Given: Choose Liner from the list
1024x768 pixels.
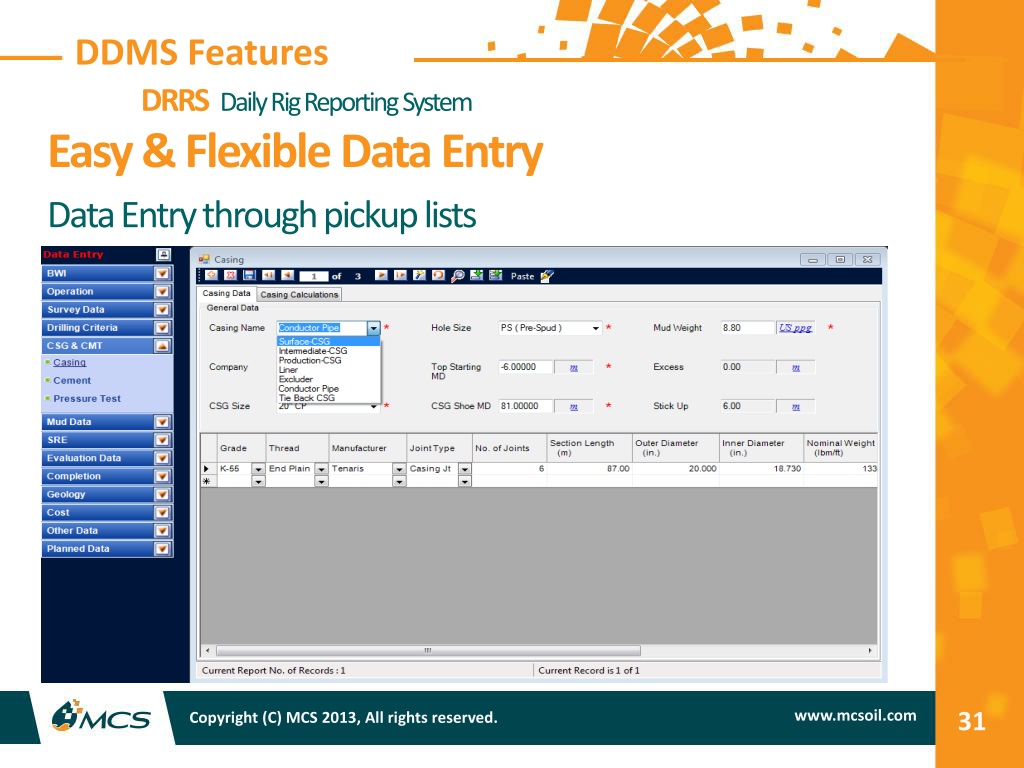Looking at the screenshot, I should (x=328, y=370).
